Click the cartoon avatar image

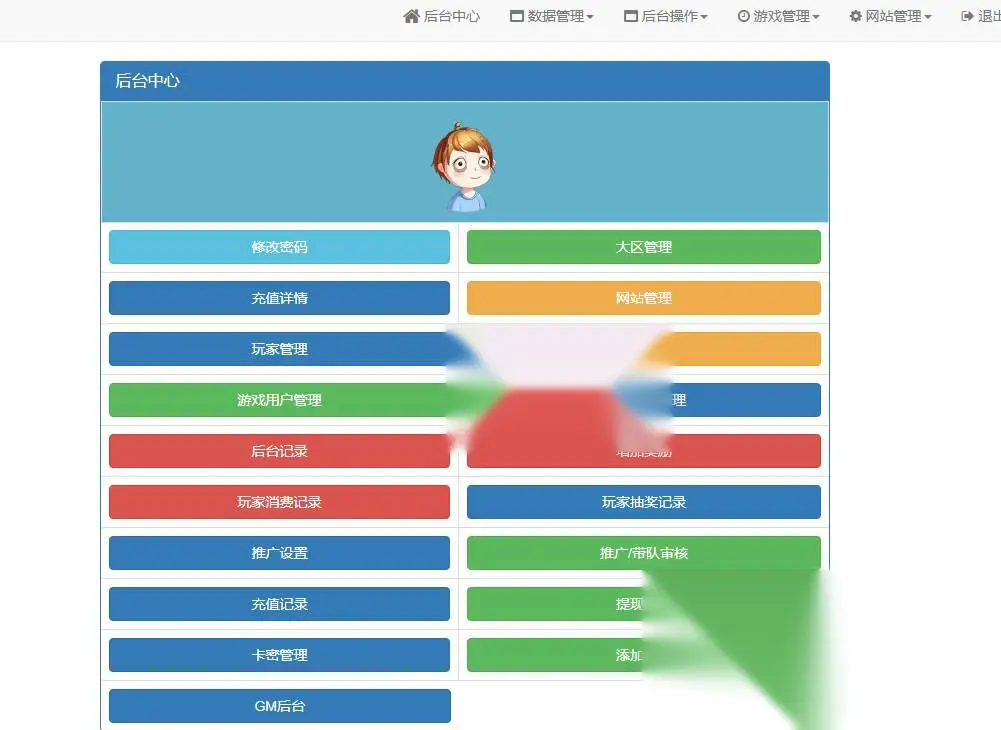click(x=464, y=167)
